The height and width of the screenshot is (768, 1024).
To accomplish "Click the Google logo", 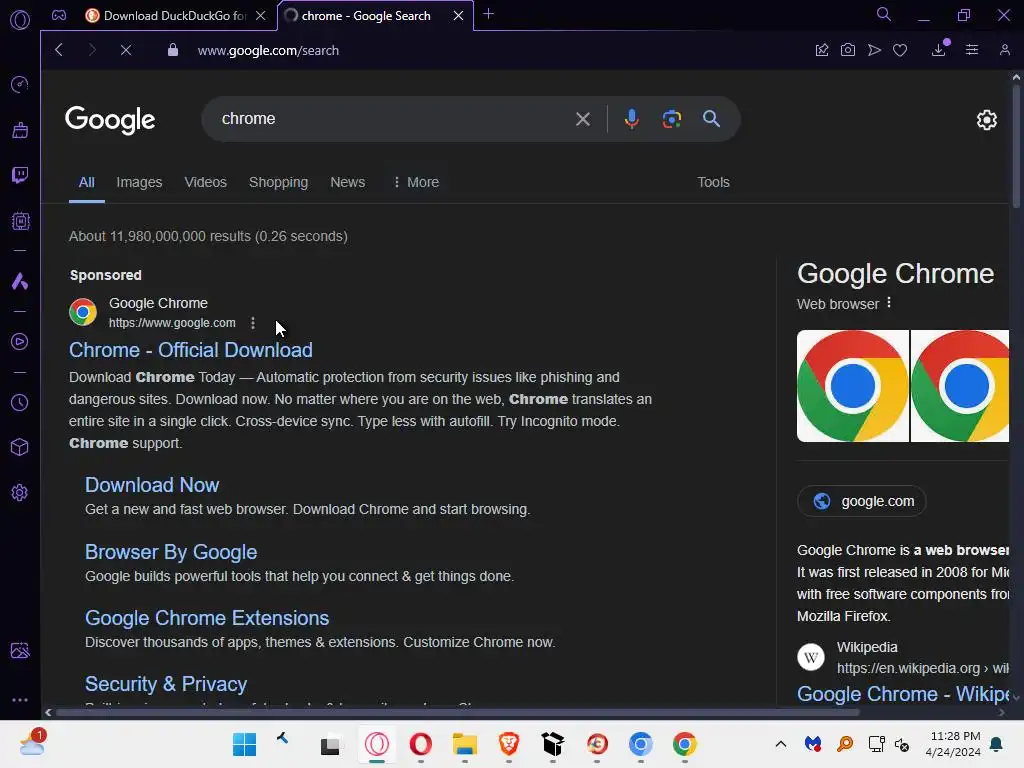I will coord(110,120).
